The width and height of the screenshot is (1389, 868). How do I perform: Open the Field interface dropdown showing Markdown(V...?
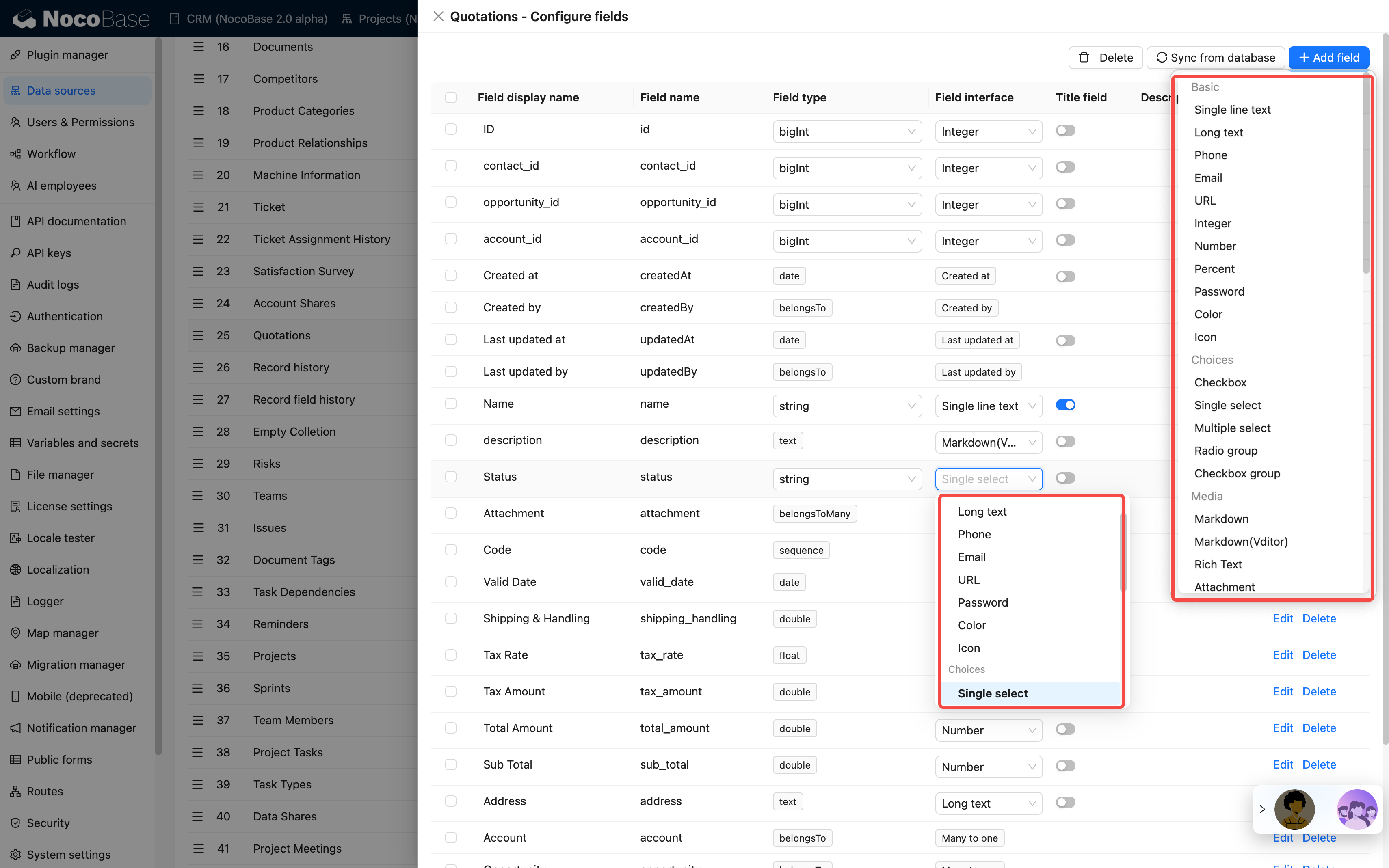pos(988,442)
